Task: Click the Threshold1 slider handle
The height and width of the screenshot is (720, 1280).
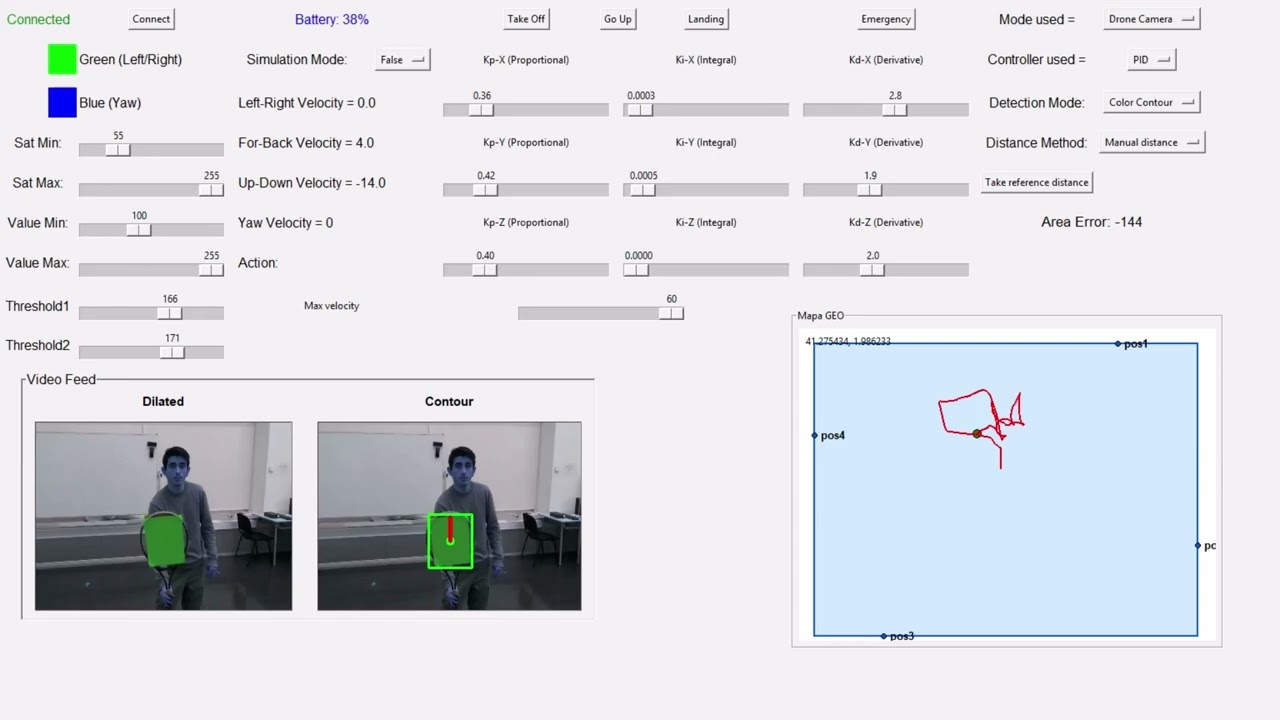Action: click(170, 313)
